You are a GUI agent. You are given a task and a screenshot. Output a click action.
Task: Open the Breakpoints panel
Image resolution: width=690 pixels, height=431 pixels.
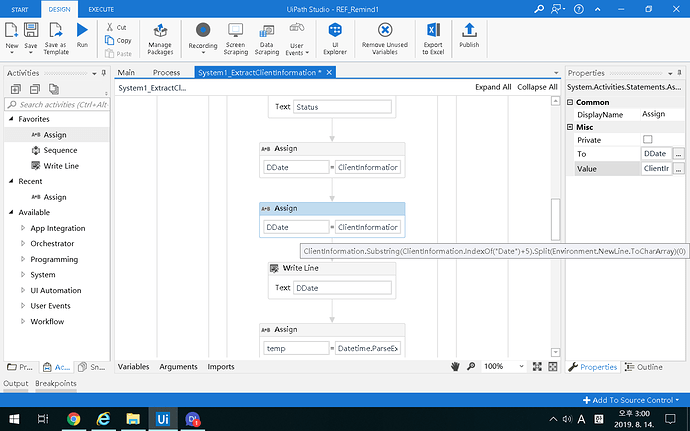tap(56, 383)
